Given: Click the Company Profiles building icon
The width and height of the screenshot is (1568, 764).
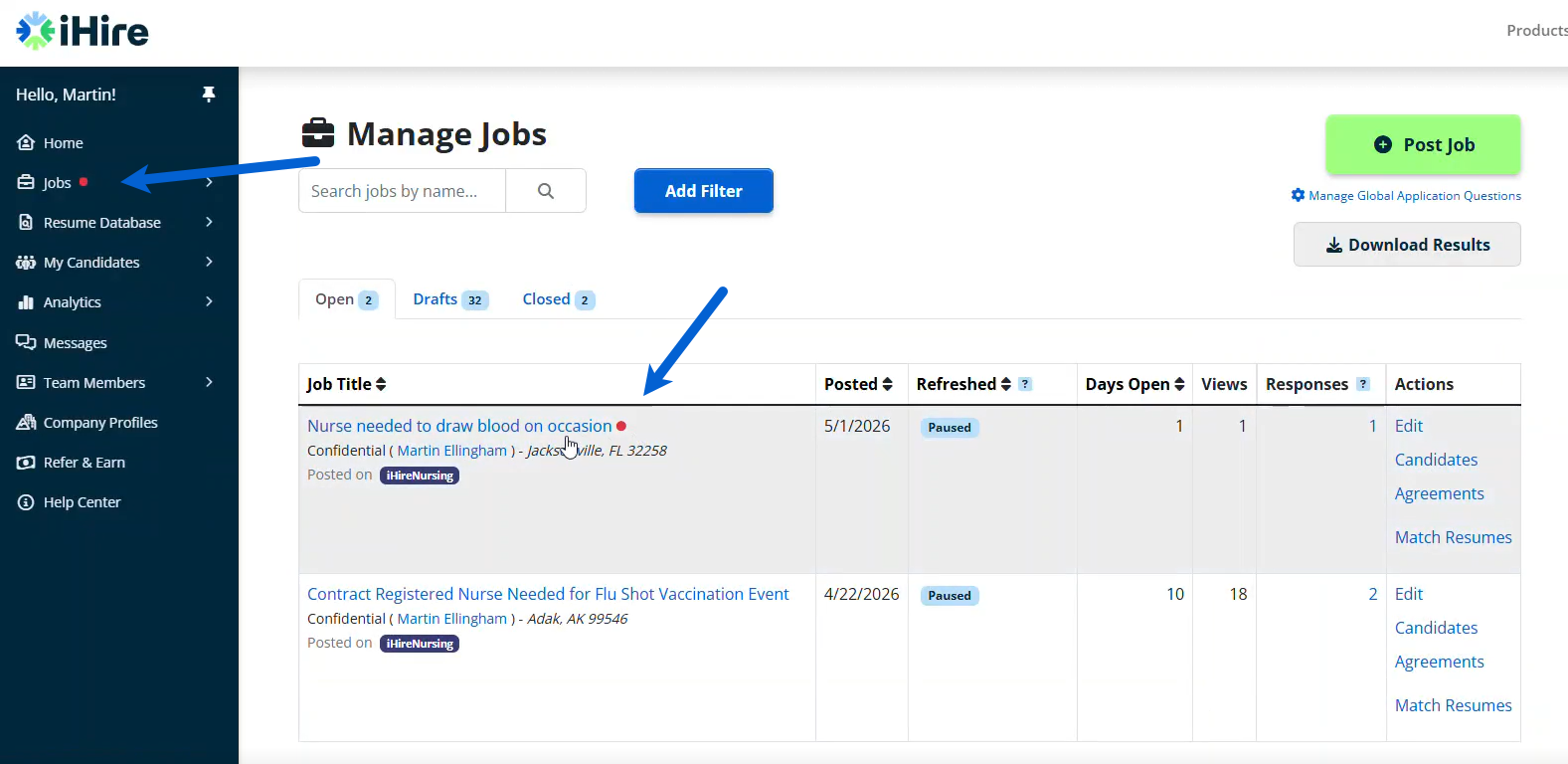Looking at the screenshot, I should click(26, 423).
